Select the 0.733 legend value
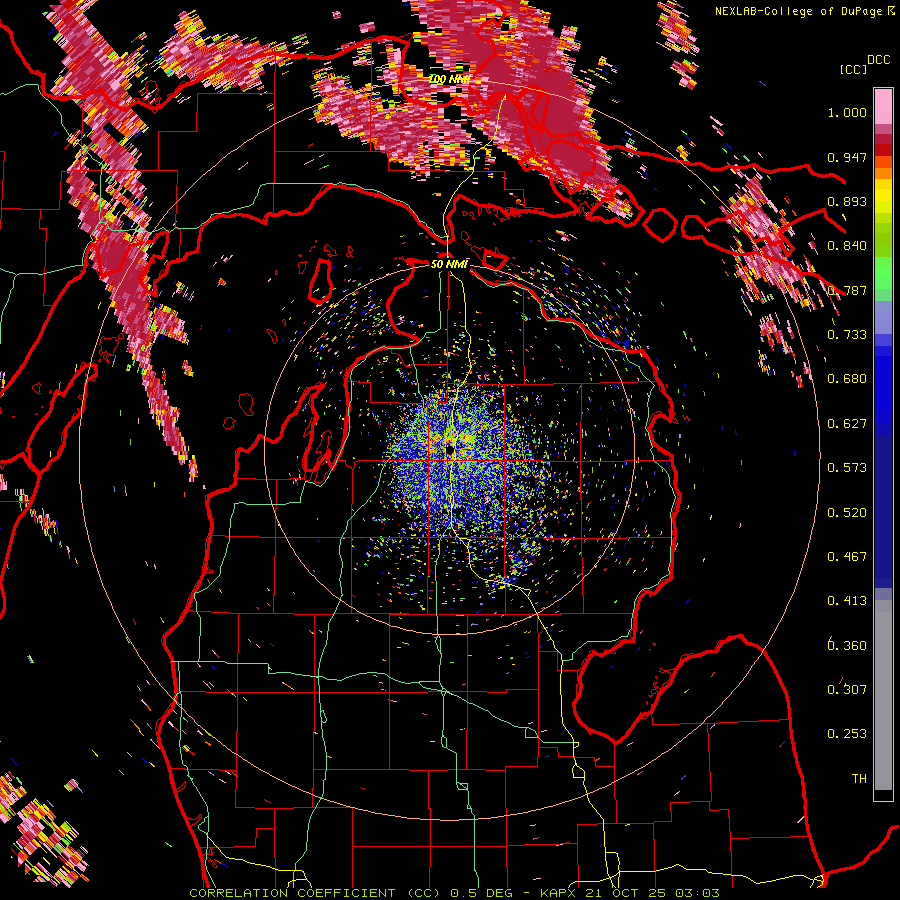The width and height of the screenshot is (900, 900). pos(847,335)
